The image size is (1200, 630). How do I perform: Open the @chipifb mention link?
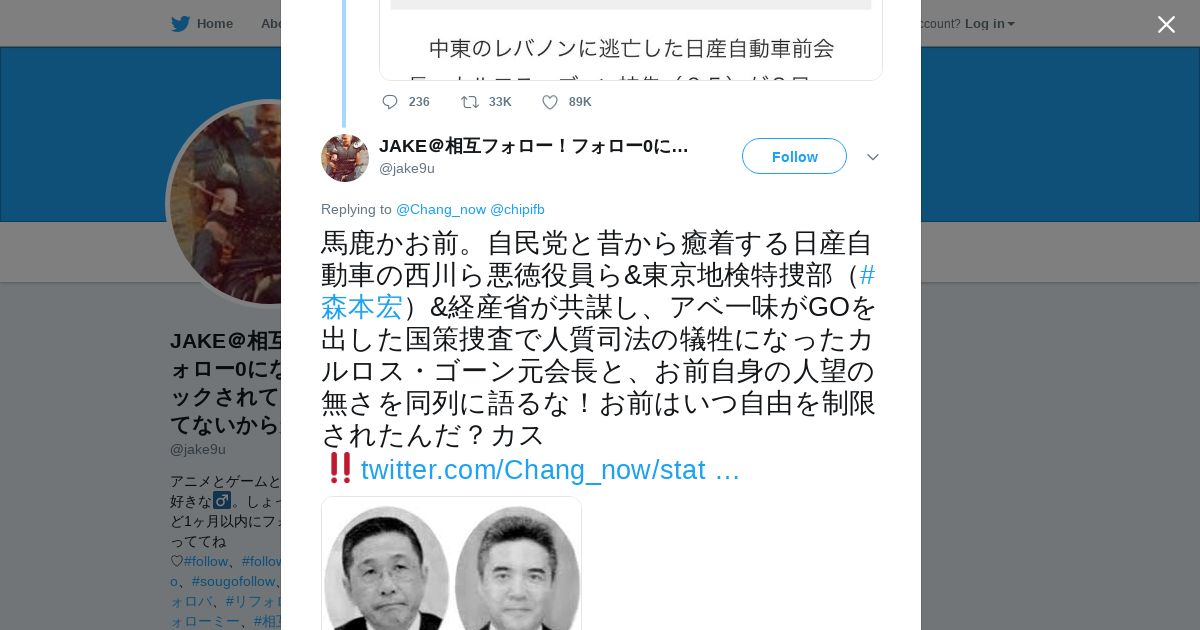coord(517,209)
